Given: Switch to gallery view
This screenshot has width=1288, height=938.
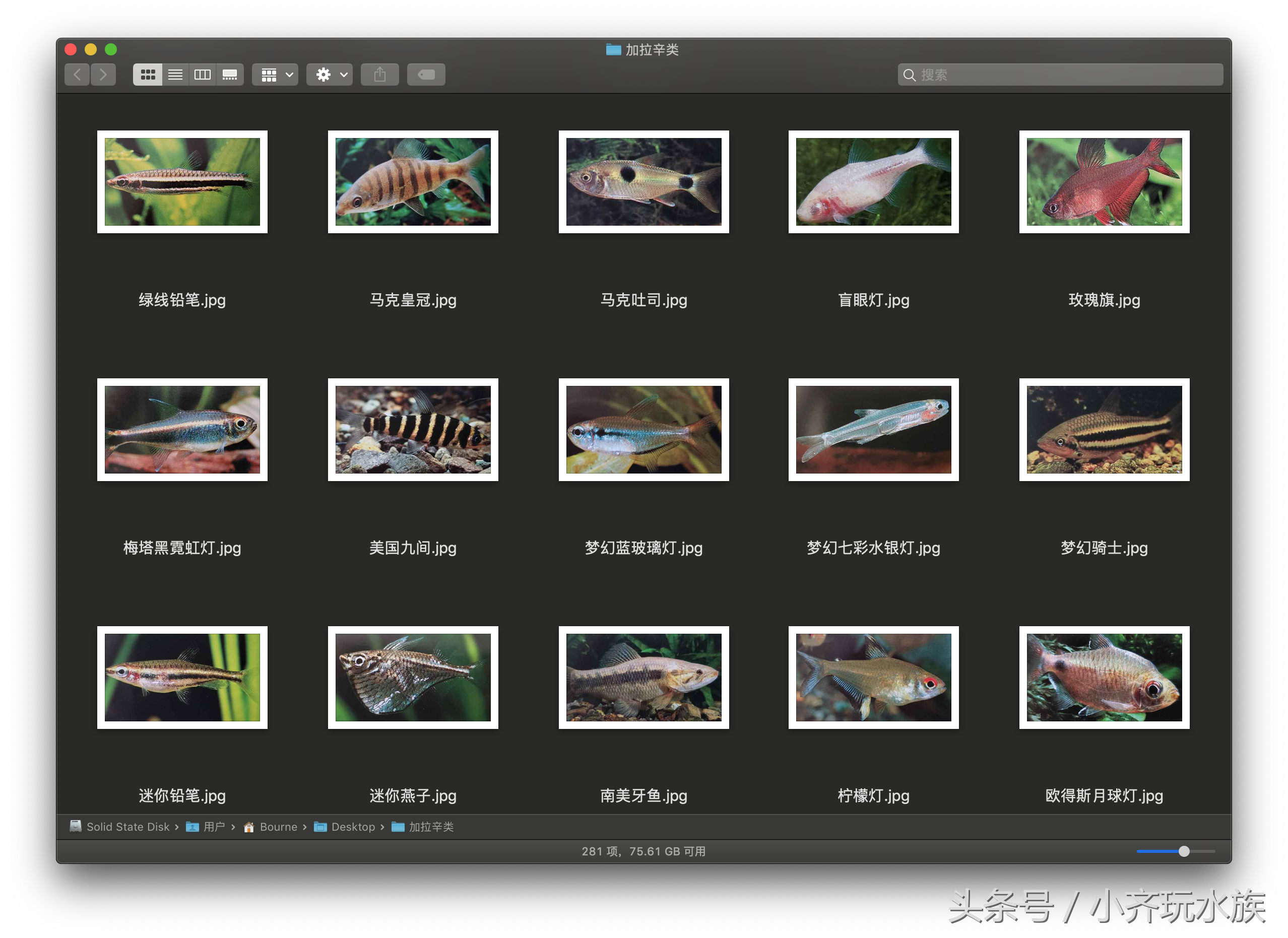Looking at the screenshot, I should [229, 75].
